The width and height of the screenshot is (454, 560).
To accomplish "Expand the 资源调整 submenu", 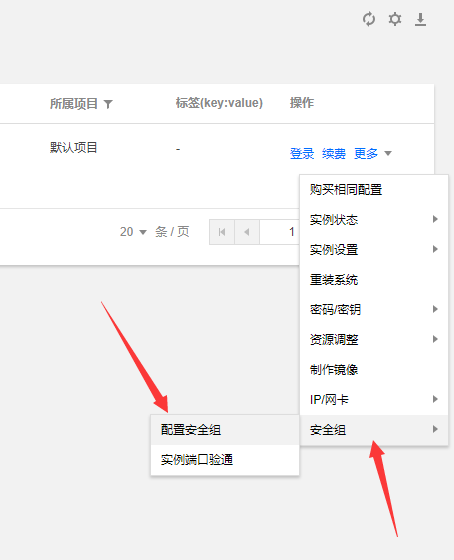I will (374, 340).
